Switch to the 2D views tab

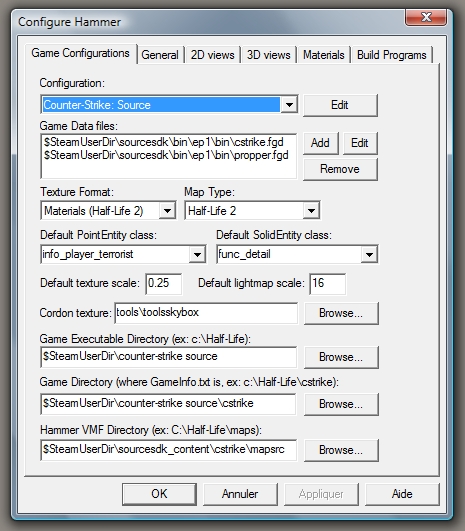pos(212,55)
